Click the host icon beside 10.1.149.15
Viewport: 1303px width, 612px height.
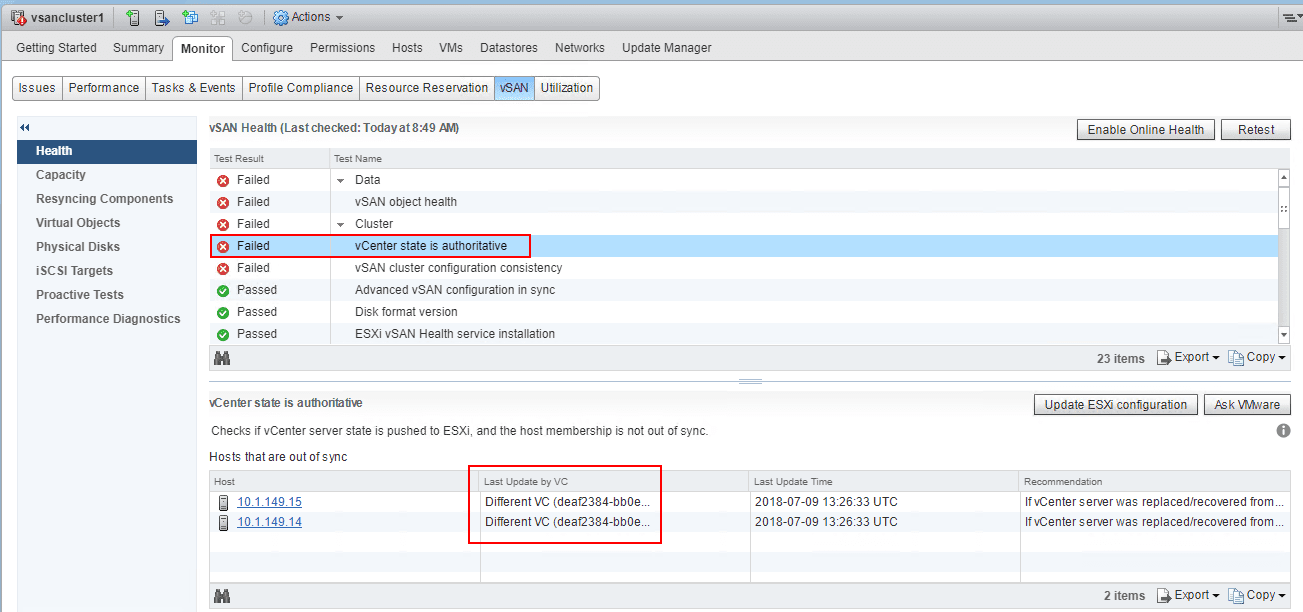[223, 502]
